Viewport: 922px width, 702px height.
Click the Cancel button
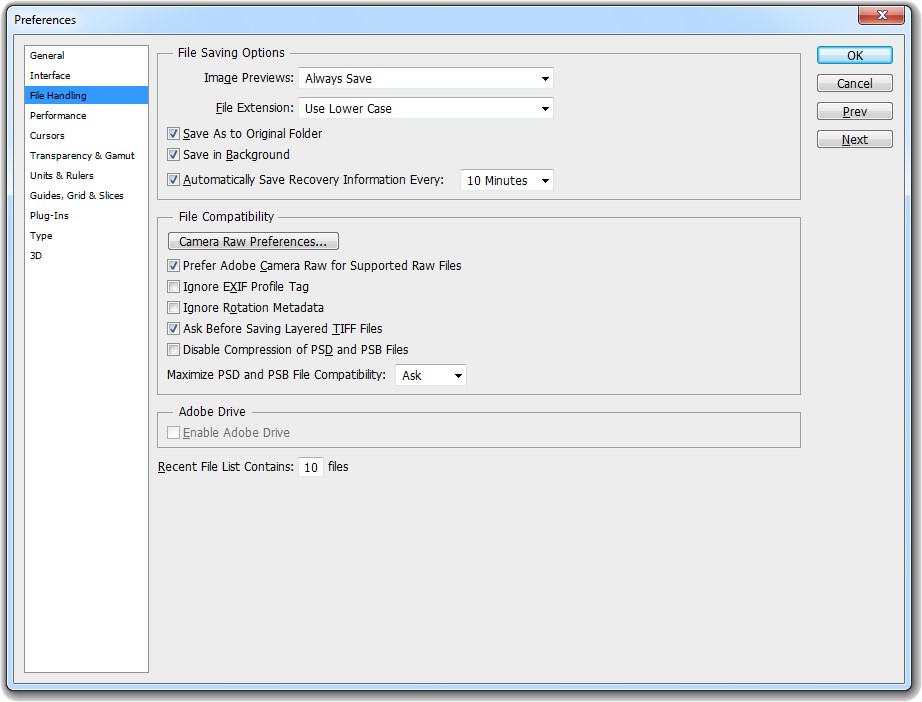855,84
